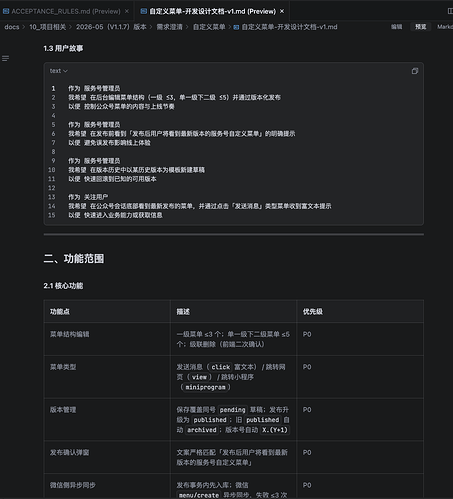Open docs breadcrumb folder
The width and height of the screenshot is (453, 499).
12,27
